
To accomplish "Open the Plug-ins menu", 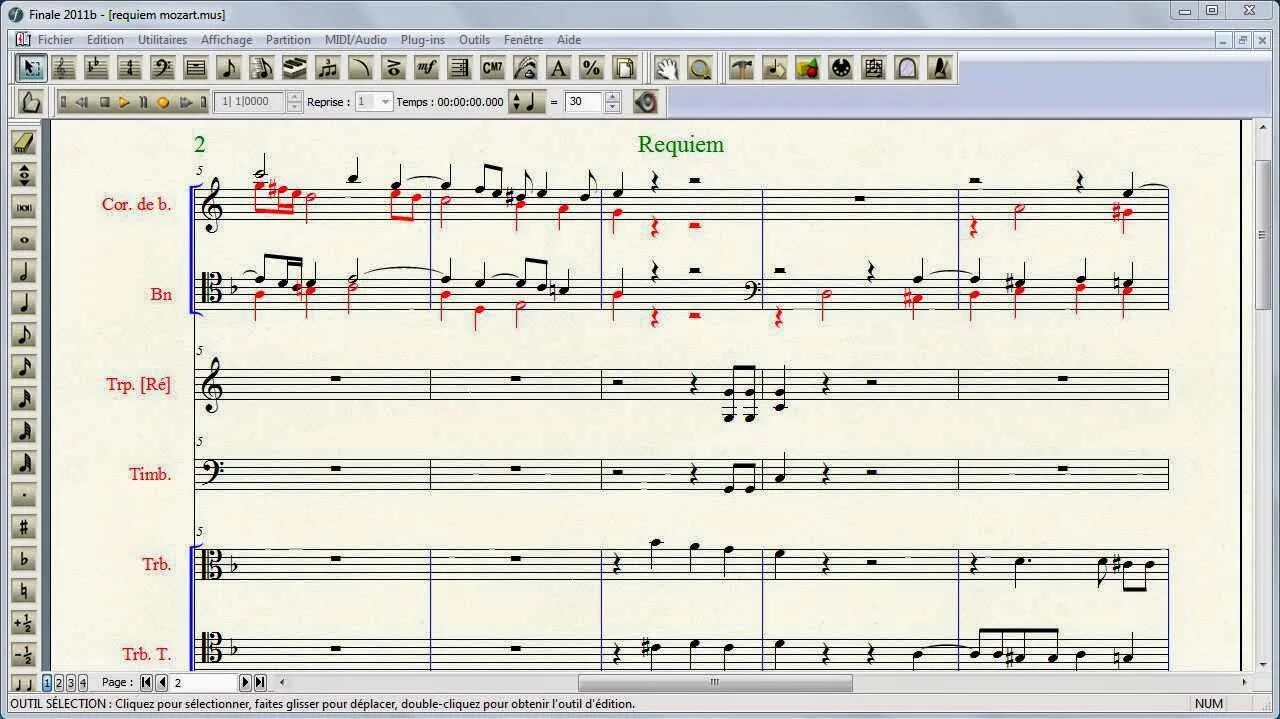I will (x=423, y=40).
